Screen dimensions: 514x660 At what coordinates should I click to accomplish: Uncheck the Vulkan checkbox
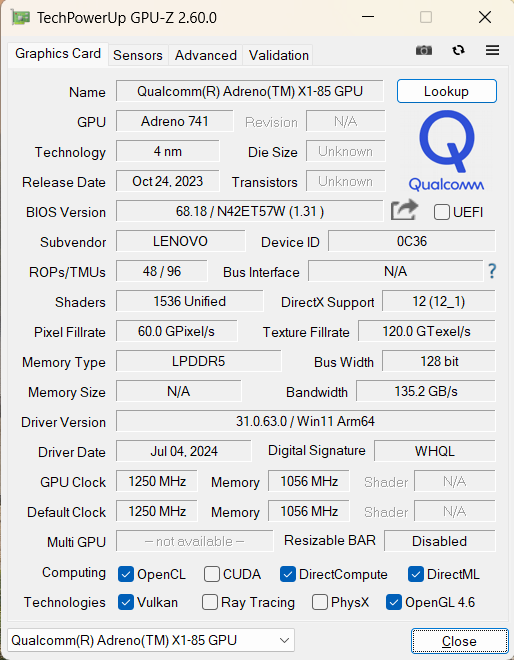click(x=126, y=602)
